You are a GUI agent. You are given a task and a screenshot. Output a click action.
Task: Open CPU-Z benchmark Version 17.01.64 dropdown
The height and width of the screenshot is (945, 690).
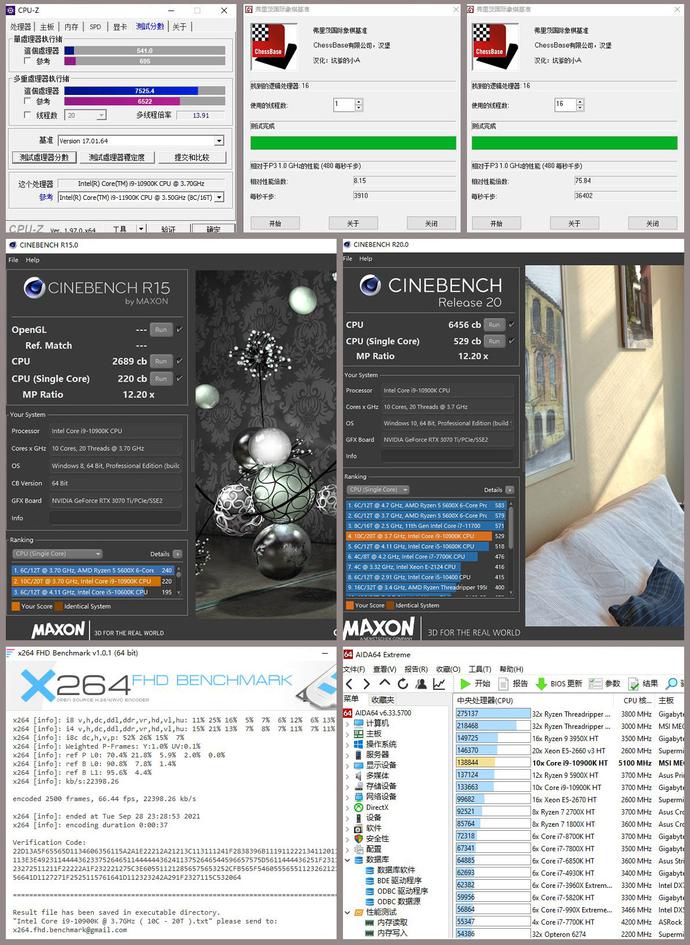[219, 140]
